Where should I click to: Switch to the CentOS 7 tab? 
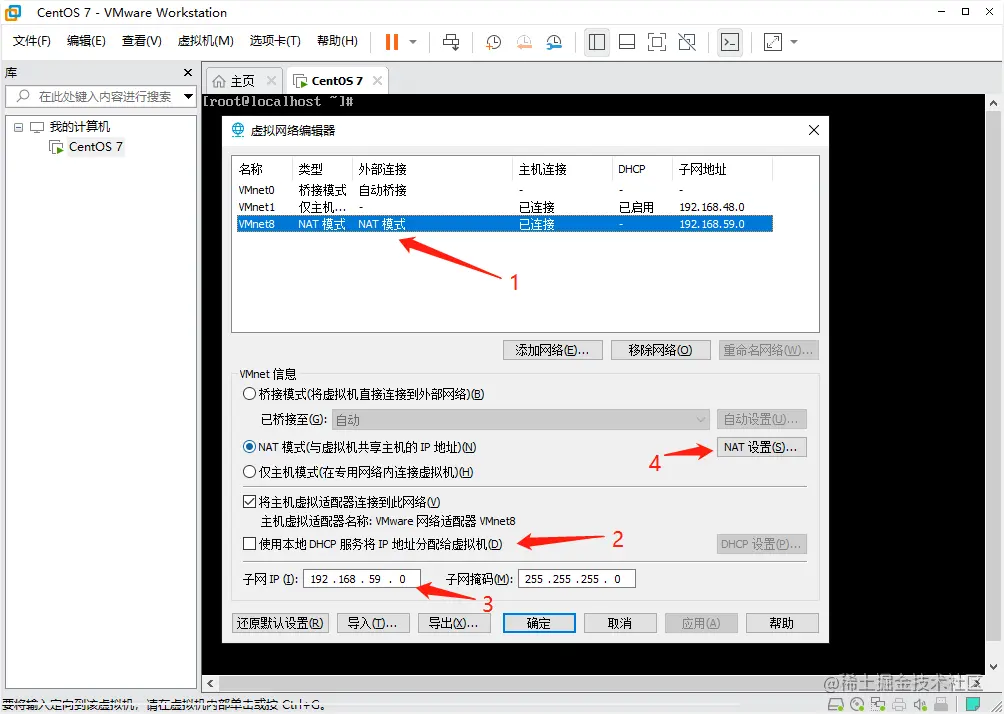coord(337,81)
